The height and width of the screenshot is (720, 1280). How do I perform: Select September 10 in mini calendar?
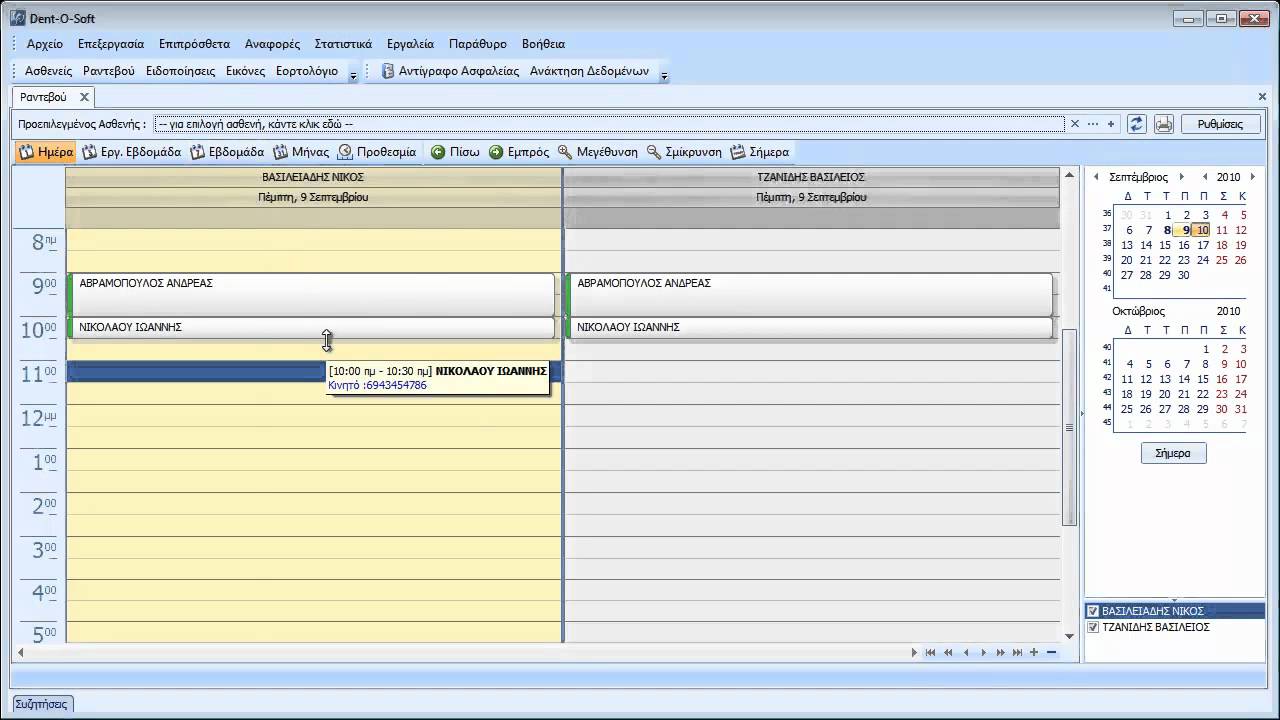[1202, 230]
